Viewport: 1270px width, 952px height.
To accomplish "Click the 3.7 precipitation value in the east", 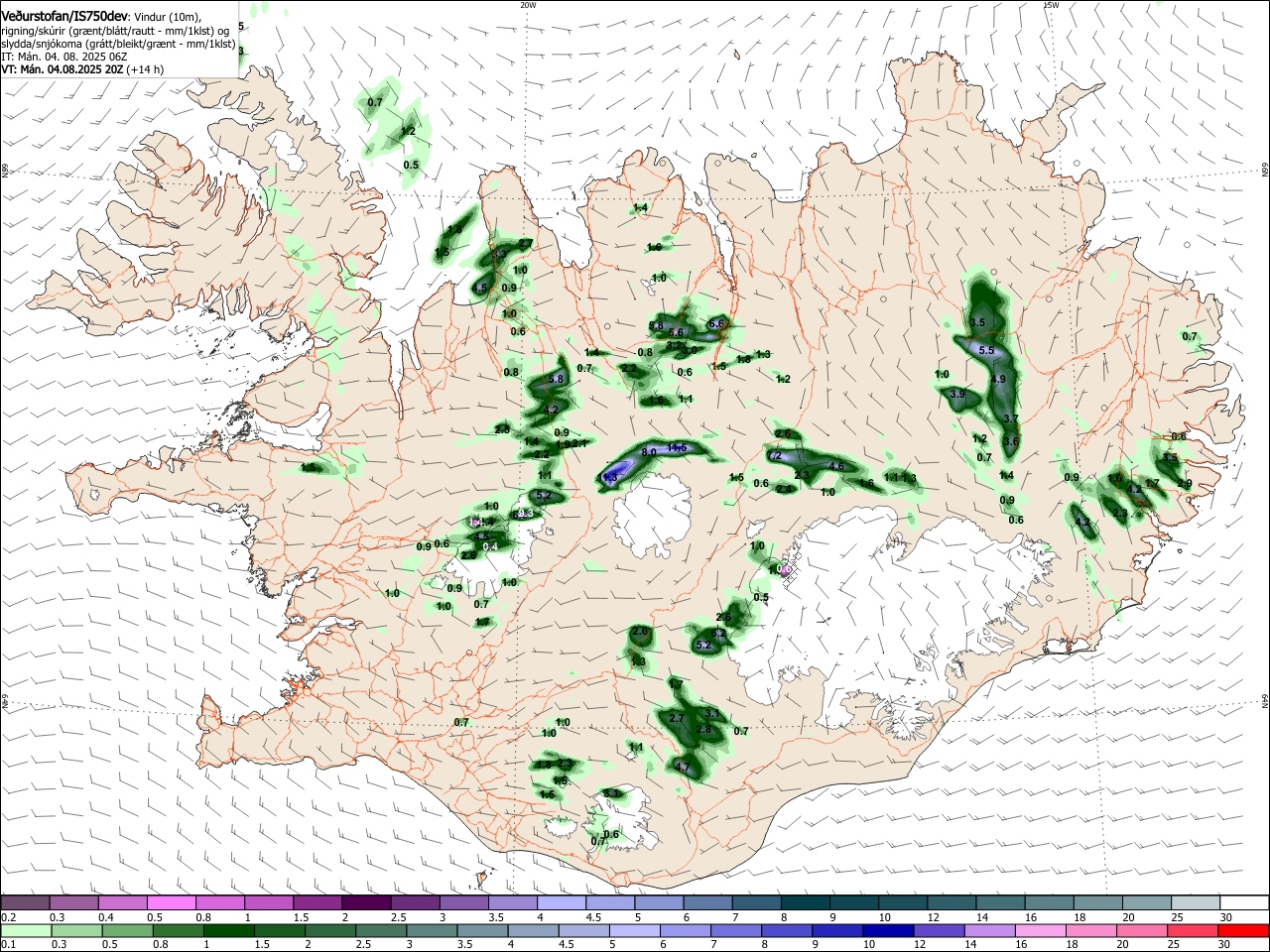I will pyautogui.click(x=1011, y=419).
